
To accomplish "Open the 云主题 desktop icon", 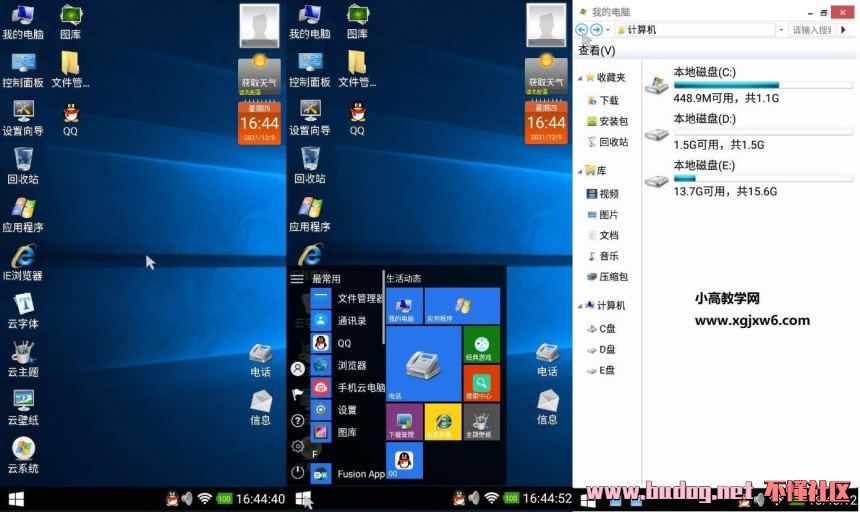I will click(x=23, y=359).
